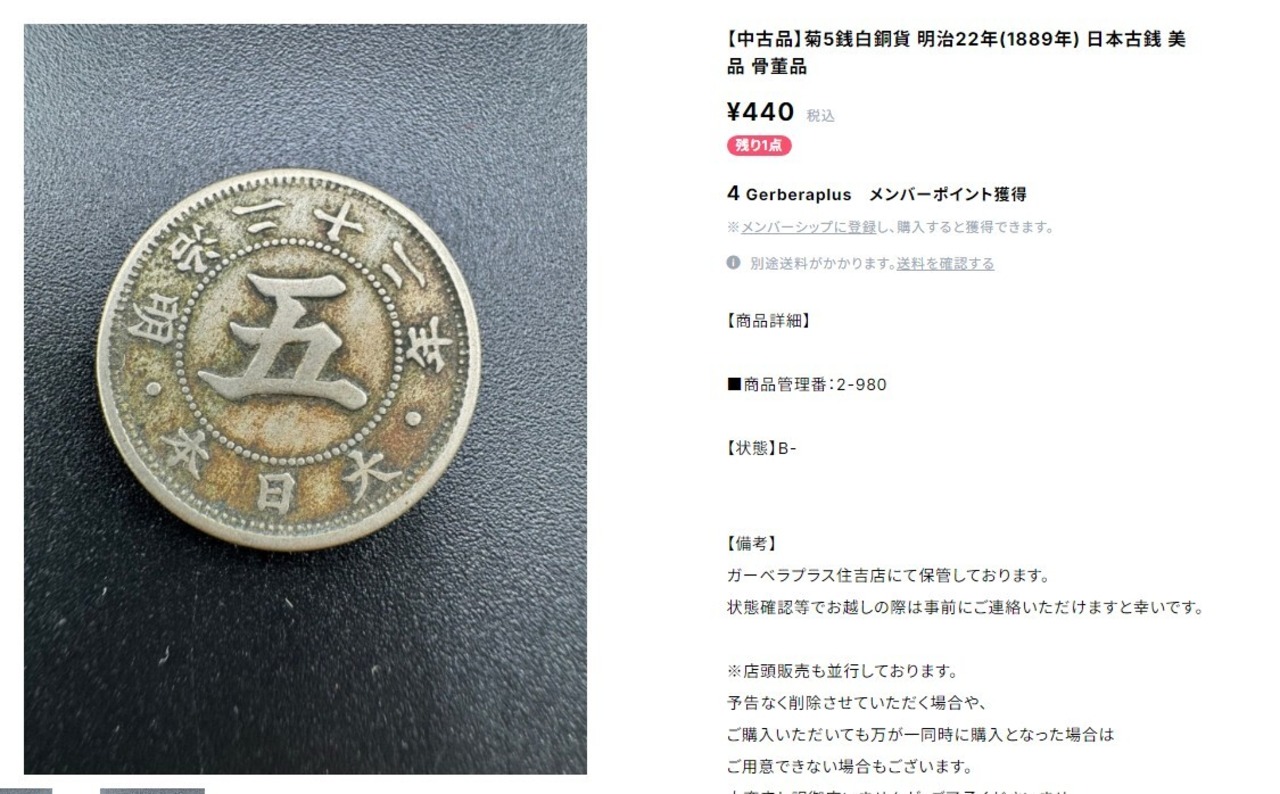Click the 商品管理番：2-980 line
This screenshot has width=1280, height=794.
pos(806,385)
